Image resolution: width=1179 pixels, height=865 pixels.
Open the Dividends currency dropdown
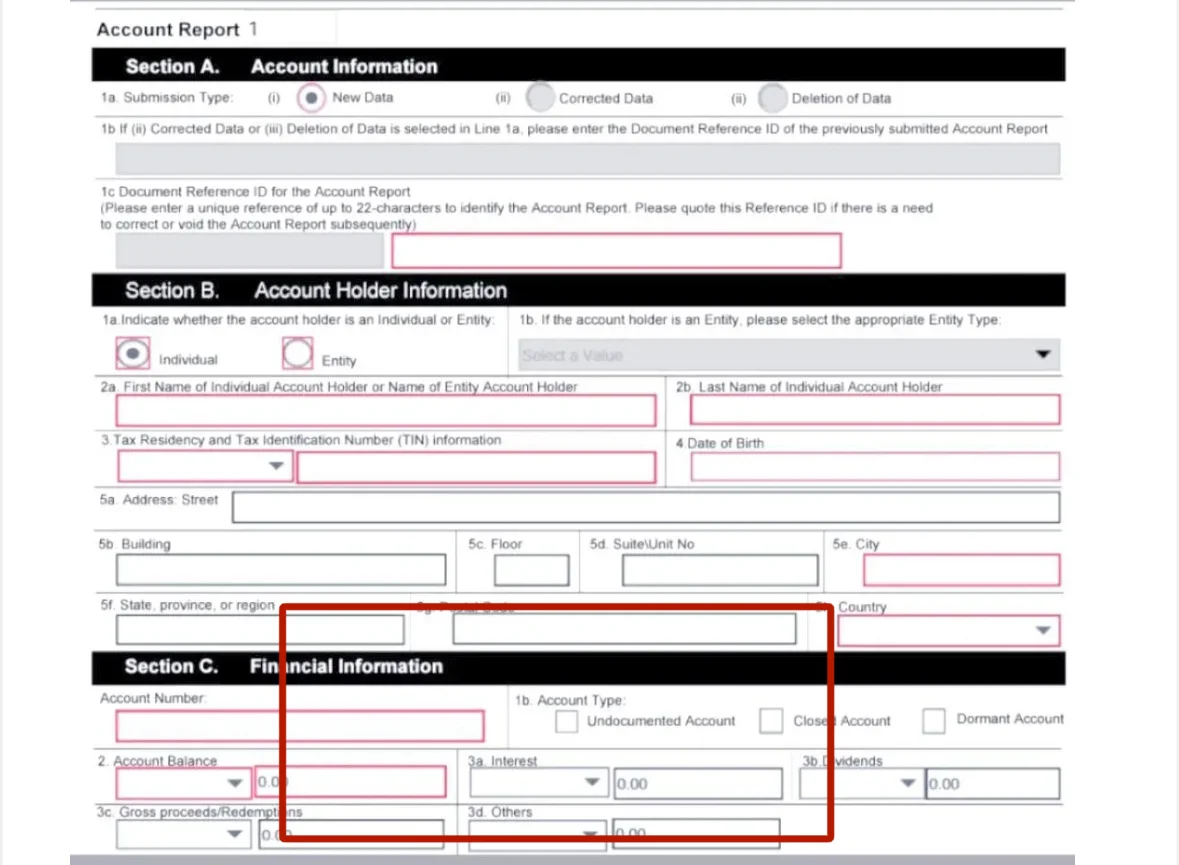point(861,783)
